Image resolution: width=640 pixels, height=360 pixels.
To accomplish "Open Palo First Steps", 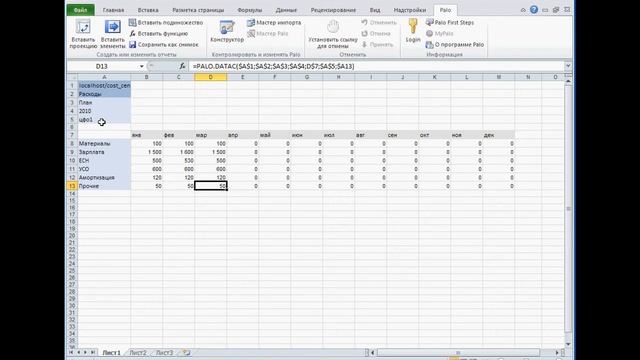I will 450,22.
